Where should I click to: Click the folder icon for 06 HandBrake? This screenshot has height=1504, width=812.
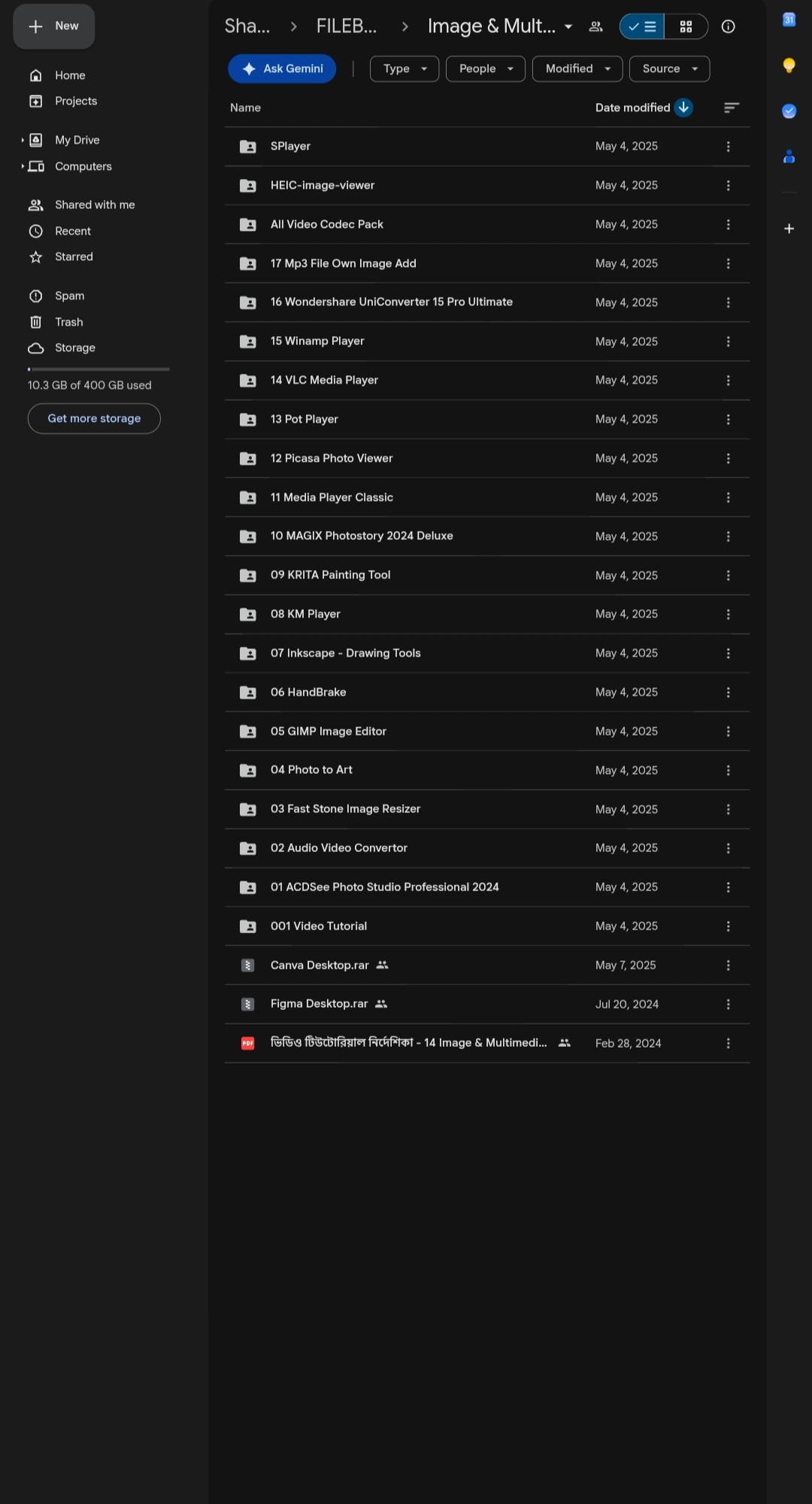(x=247, y=693)
